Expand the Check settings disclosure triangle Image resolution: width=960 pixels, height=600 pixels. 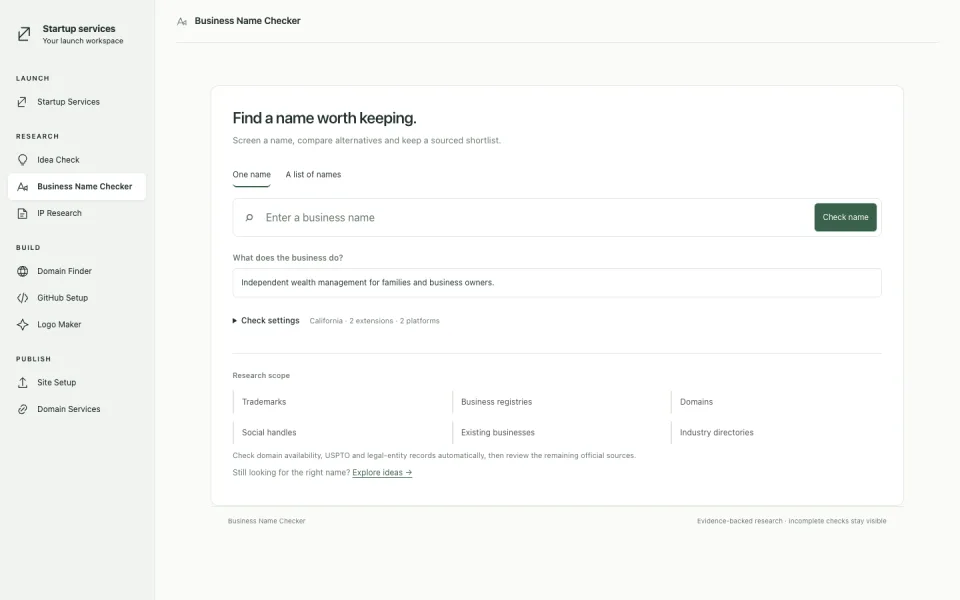[234, 321]
